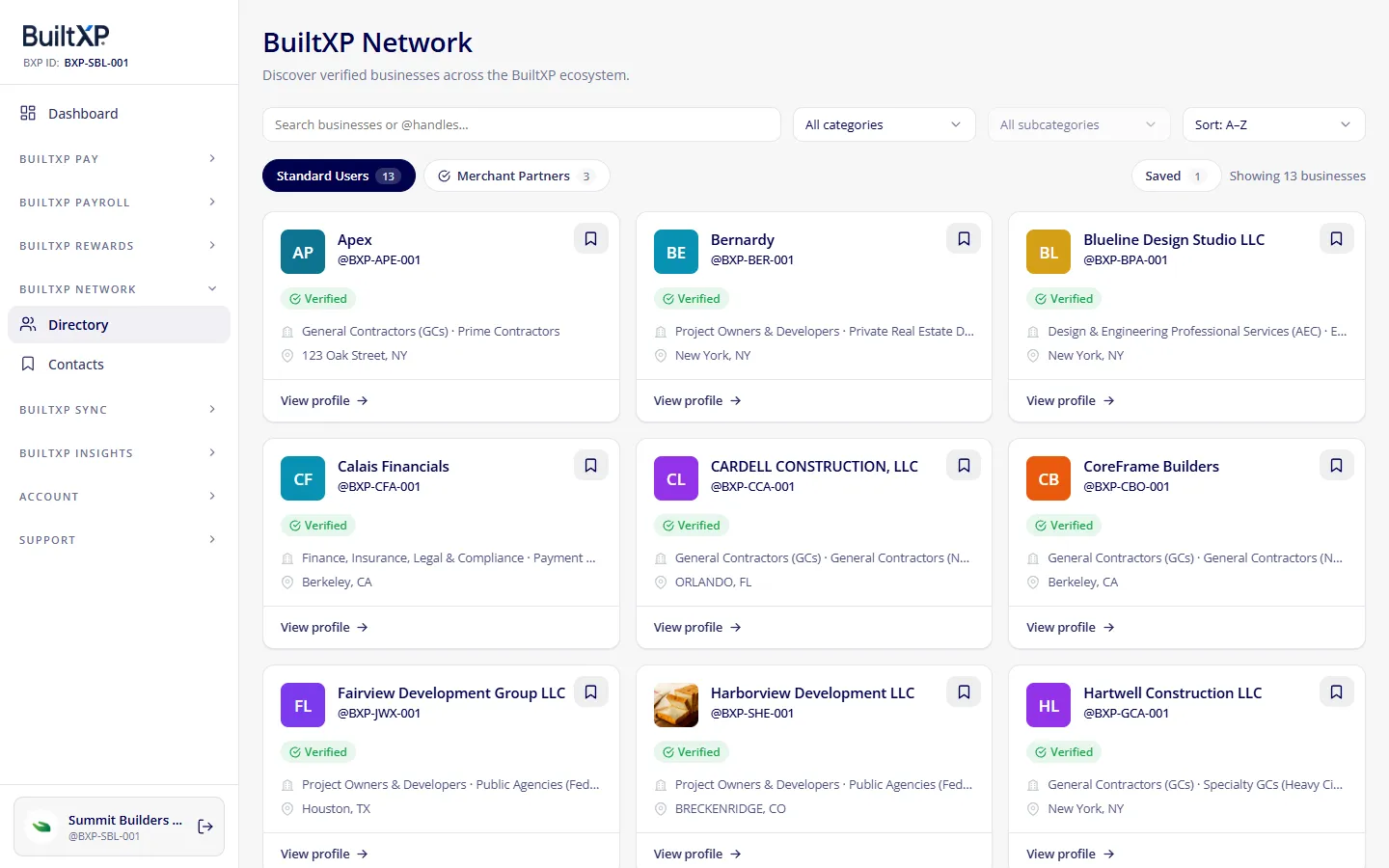The image size is (1389, 868).
Task: Expand the BuiltXP Sync section
Action: pos(119,410)
